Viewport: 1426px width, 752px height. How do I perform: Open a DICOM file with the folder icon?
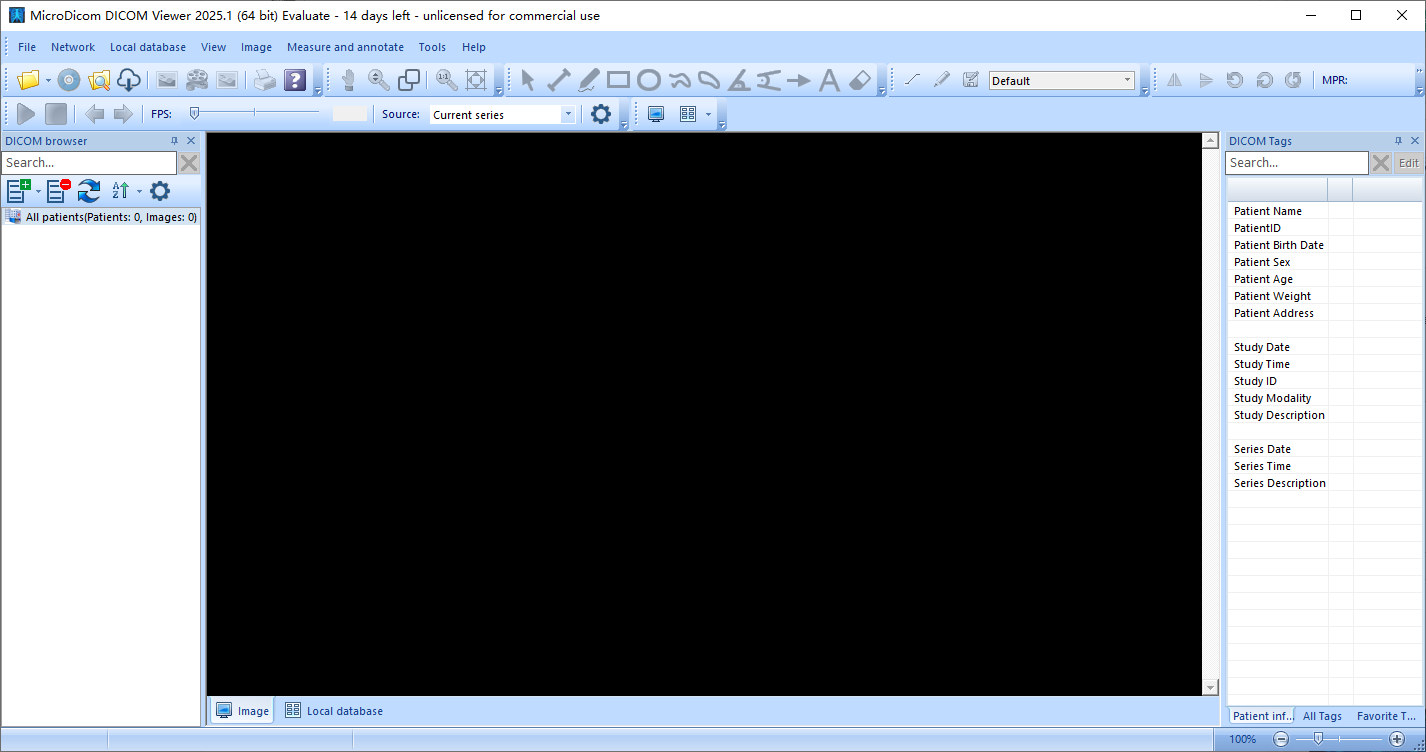coord(28,81)
